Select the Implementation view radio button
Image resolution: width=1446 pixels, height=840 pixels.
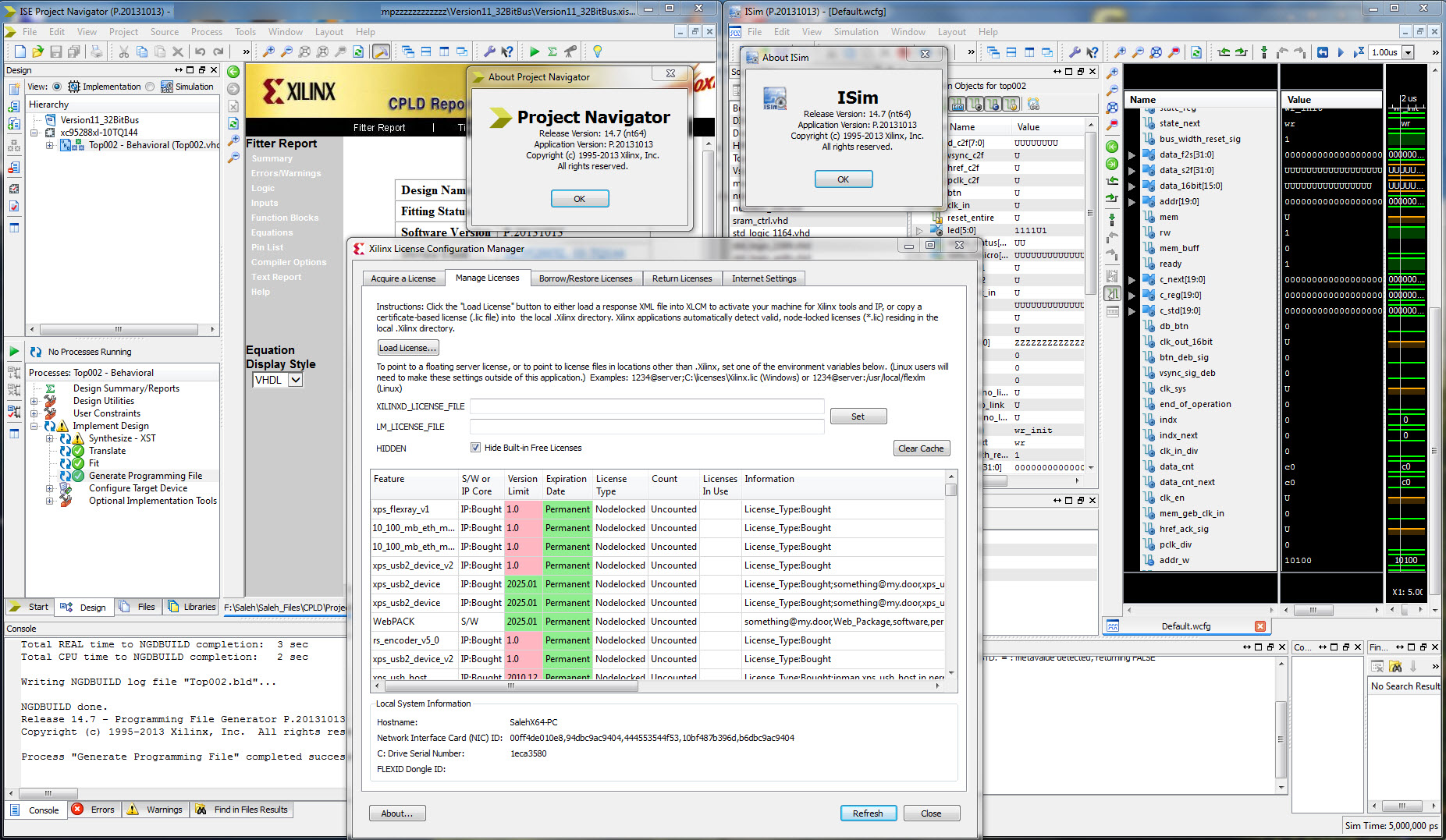[57, 87]
